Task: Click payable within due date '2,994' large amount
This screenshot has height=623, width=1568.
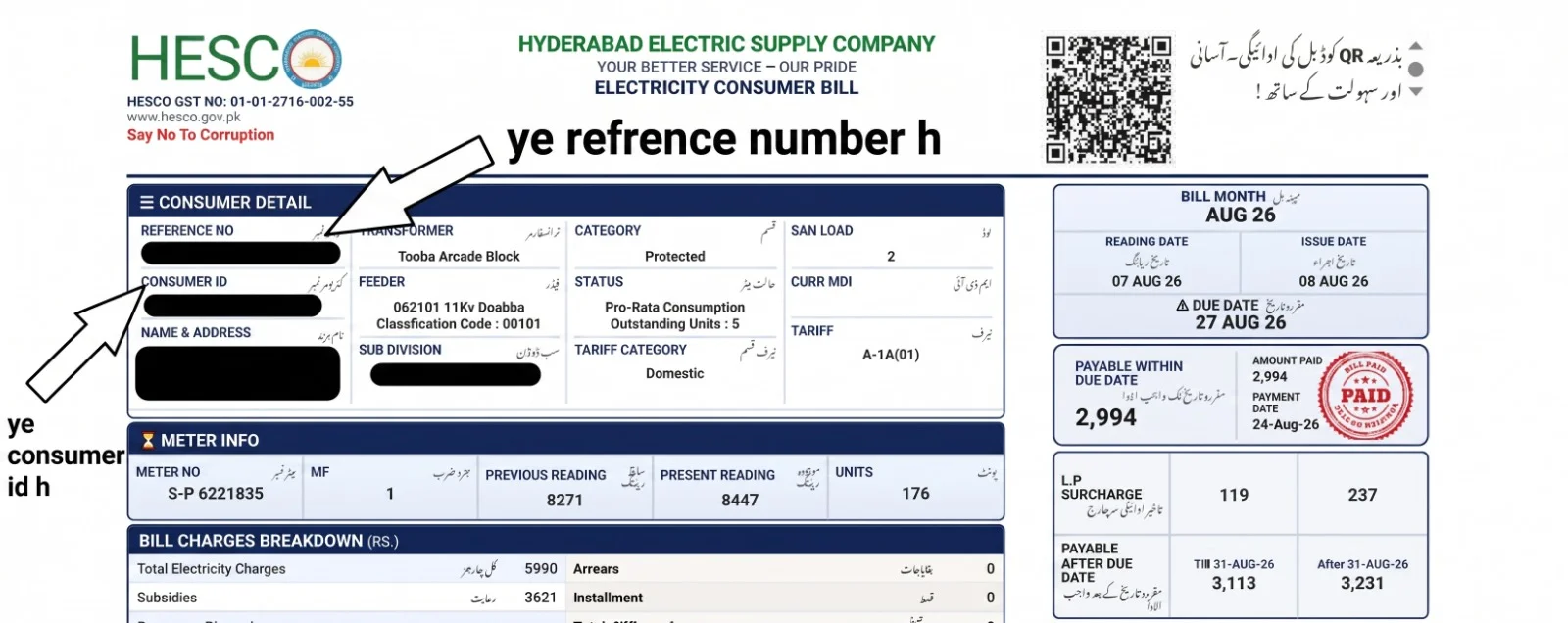Action: click(x=1105, y=417)
